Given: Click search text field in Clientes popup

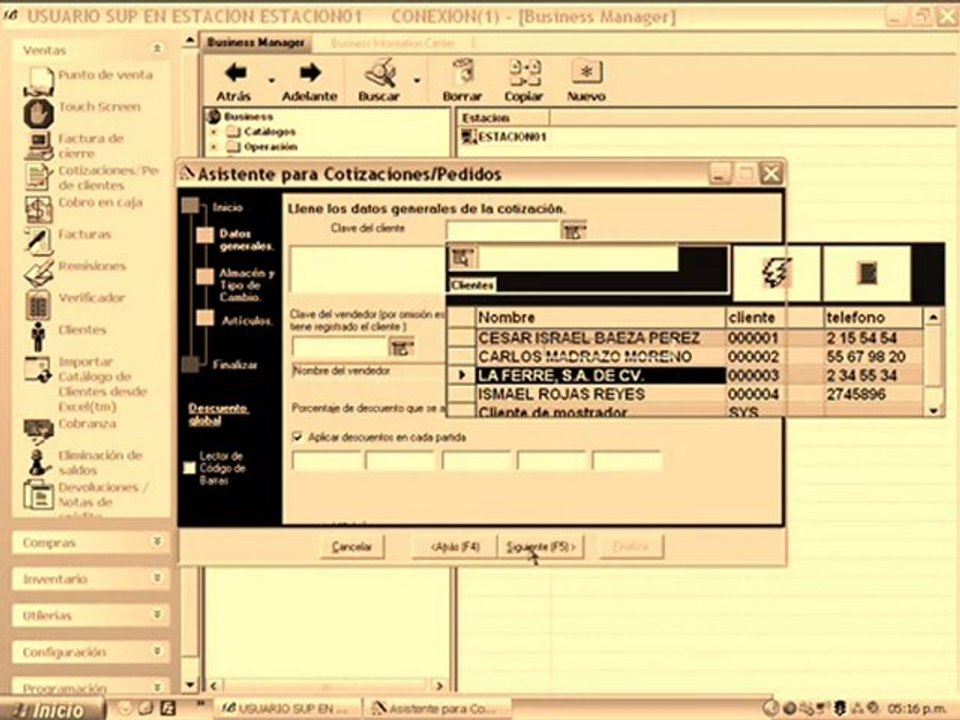Looking at the screenshot, I should point(577,258).
